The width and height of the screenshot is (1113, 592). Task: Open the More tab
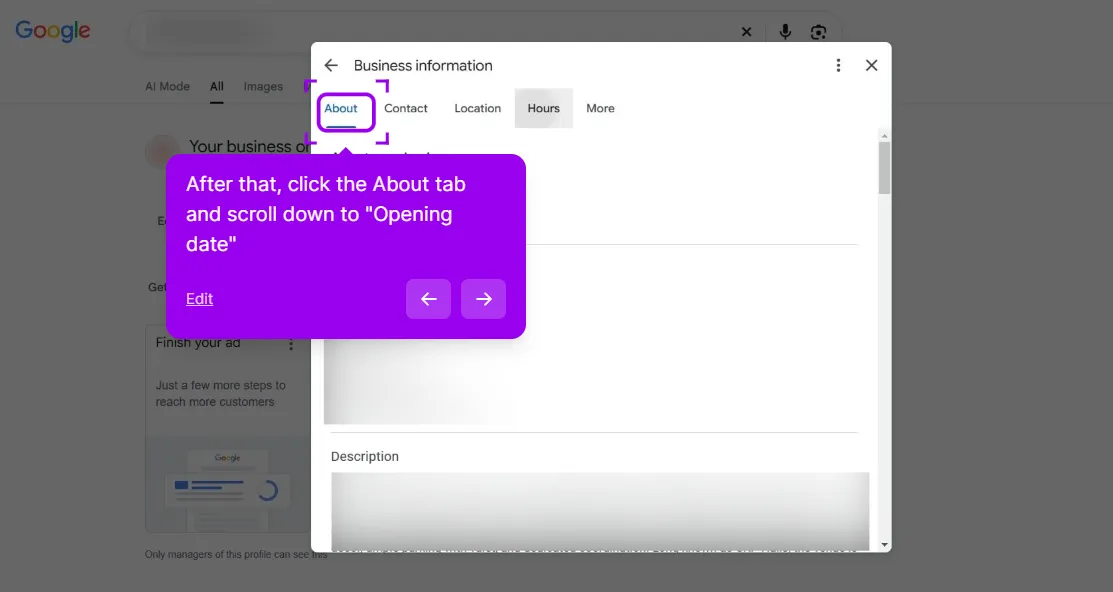click(601, 109)
